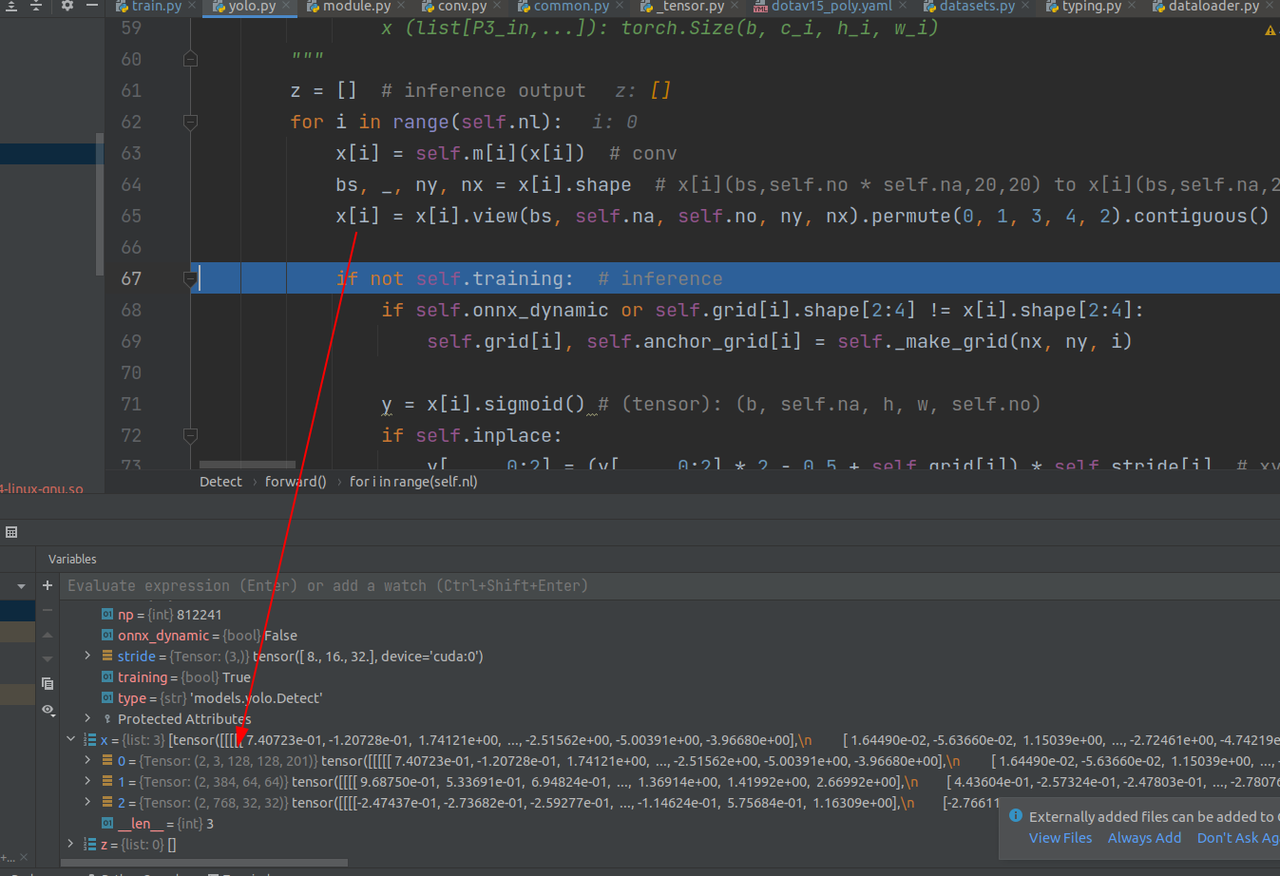The width and height of the screenshot is (1280, 876).
Task: Click Always Add in the notification
Action: pos(1144,838)
